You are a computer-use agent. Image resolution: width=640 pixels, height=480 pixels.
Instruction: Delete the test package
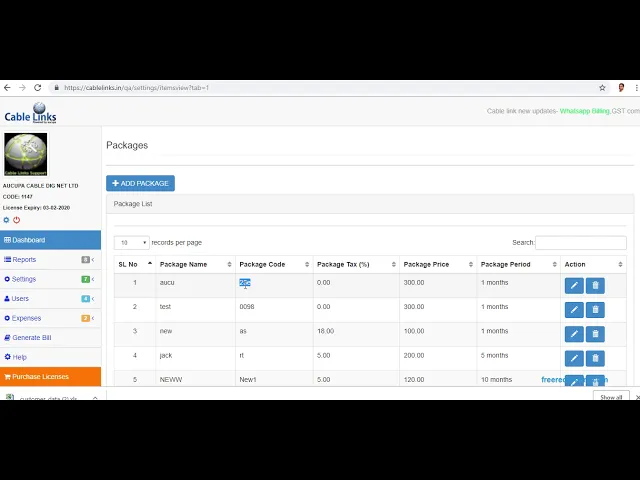(x=595, y=310)
